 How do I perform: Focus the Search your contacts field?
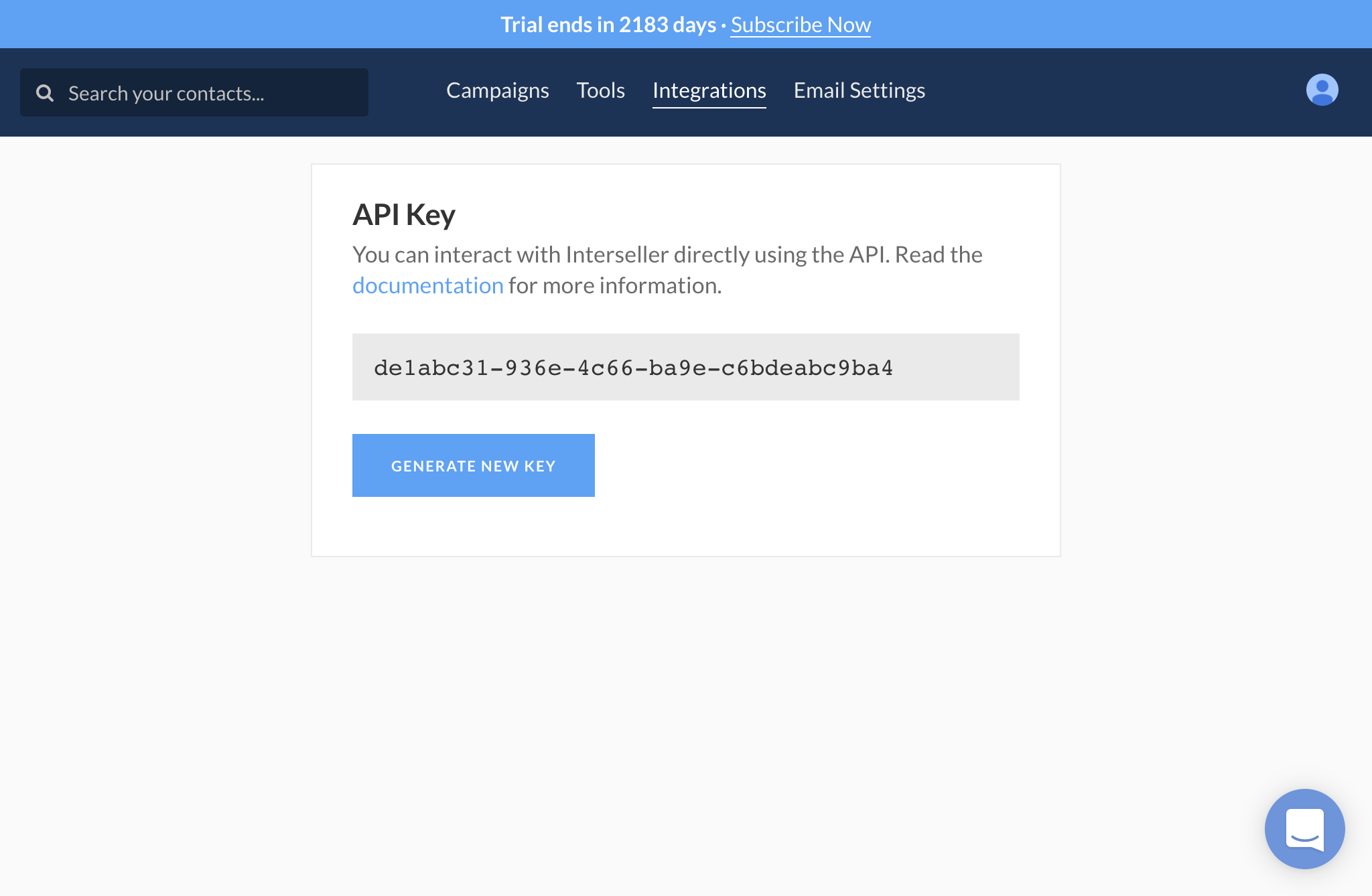pyautogui.click(x=194, y=92)
